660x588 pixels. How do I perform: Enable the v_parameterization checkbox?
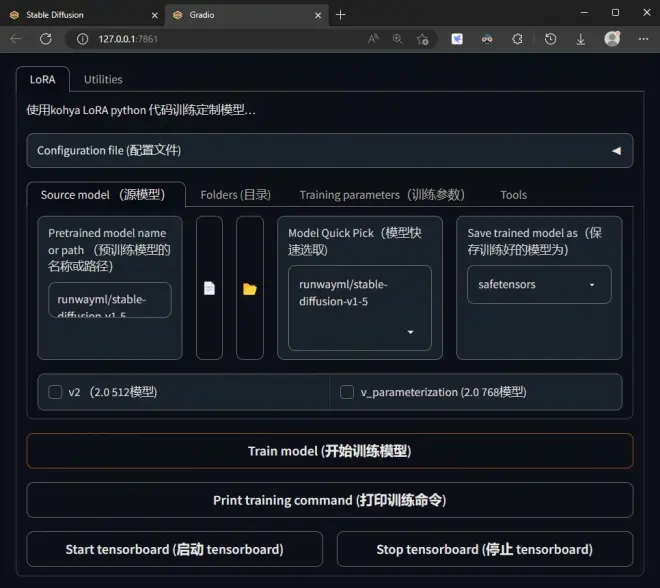[x=347, y=392]
